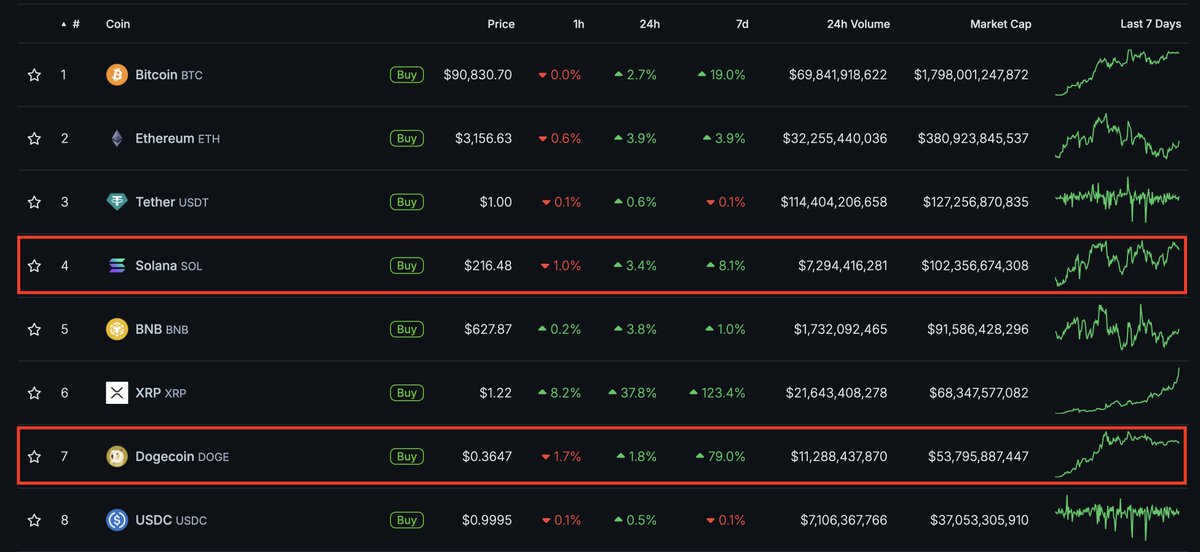The height and width of the screenshot is (552, 1200).
Task: Click Buy button for Tether
Action: [x=407, y=202]
